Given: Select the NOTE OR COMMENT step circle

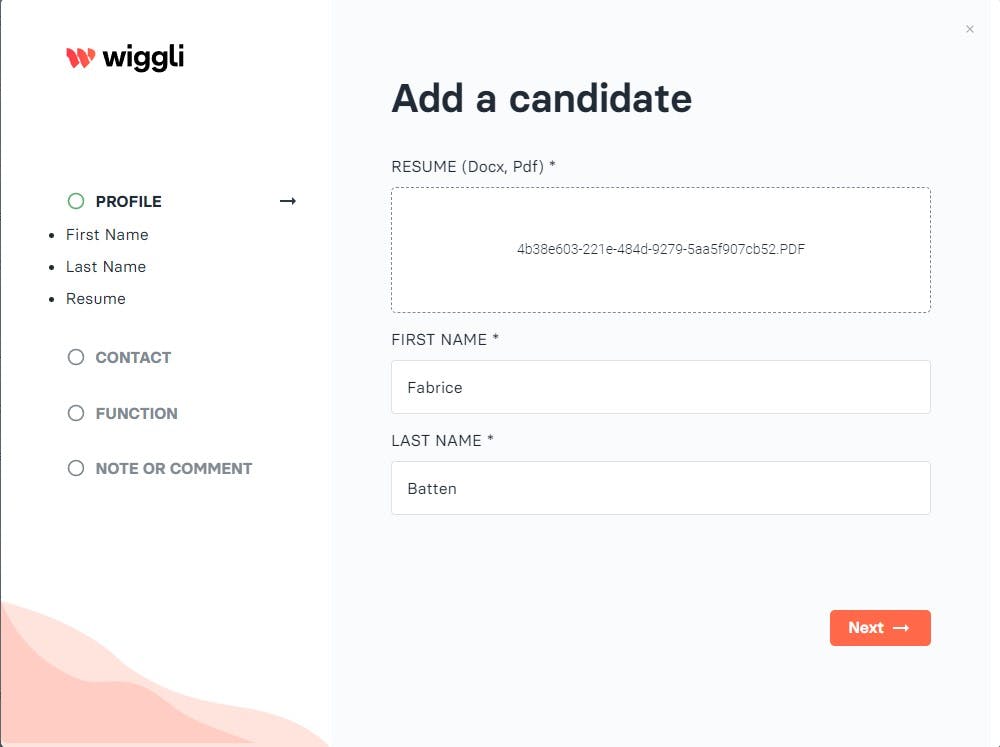Looking at the screenshot, I should coord(76,468).
